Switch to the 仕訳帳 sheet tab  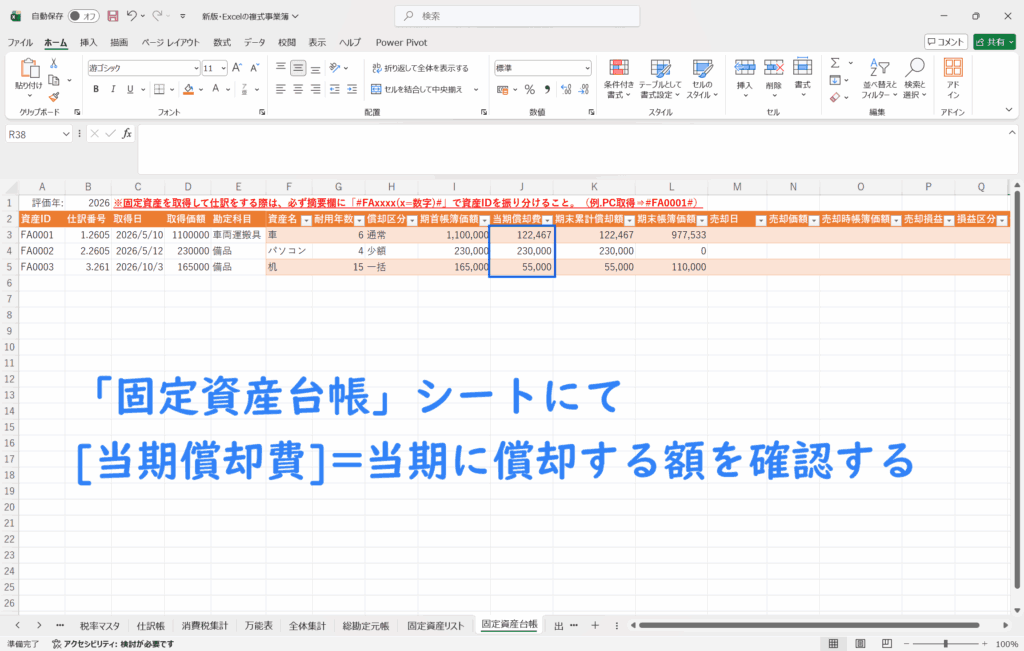click(x=151, y=625)
